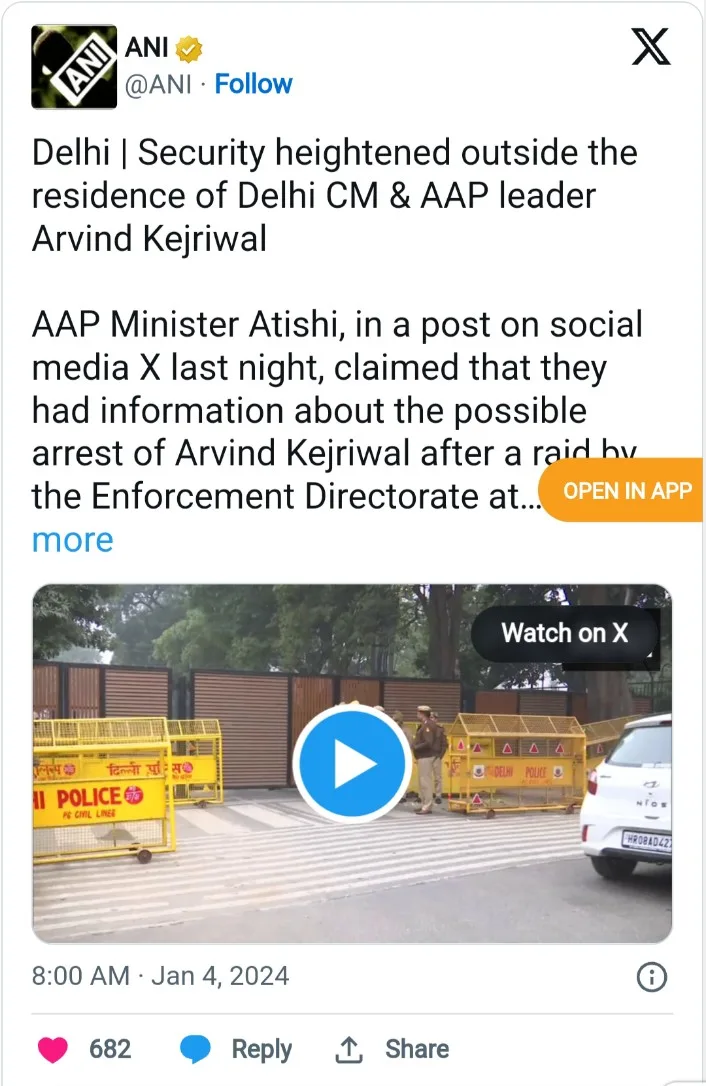
Task: Open the @ANI handle link
Action: coord(158,84)
